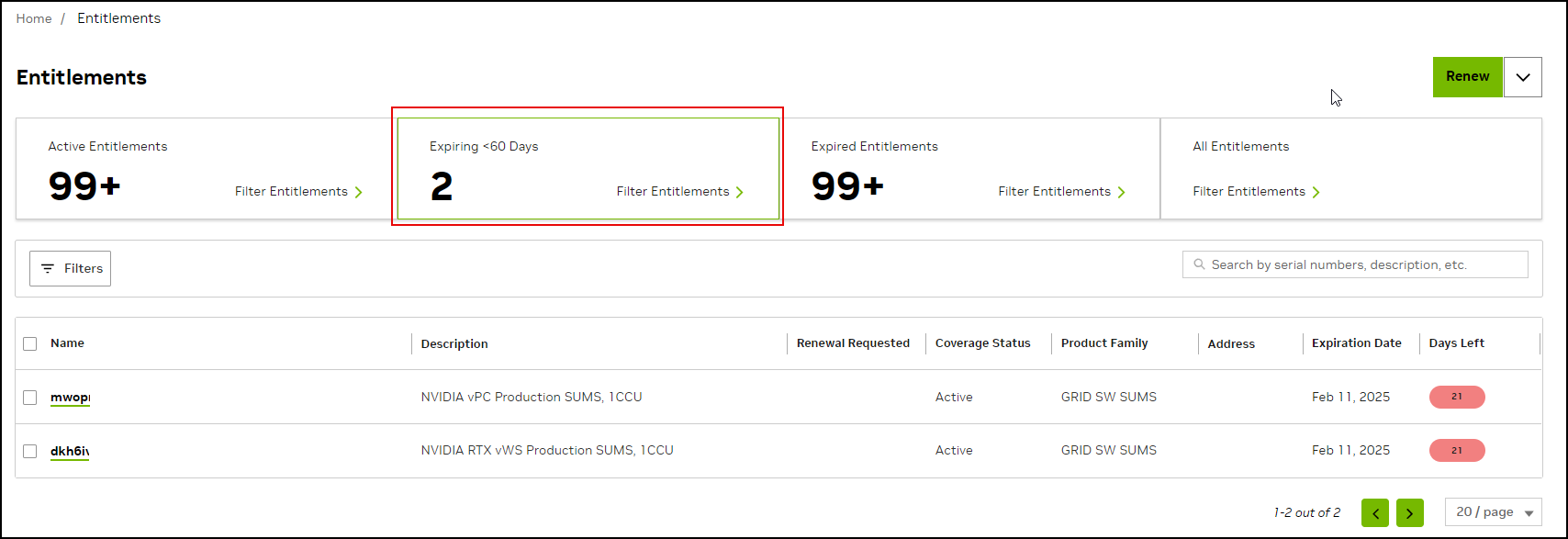Select the Expiring <60 Days count of 2
The image size is (1568, 539).
click(442, 186)
